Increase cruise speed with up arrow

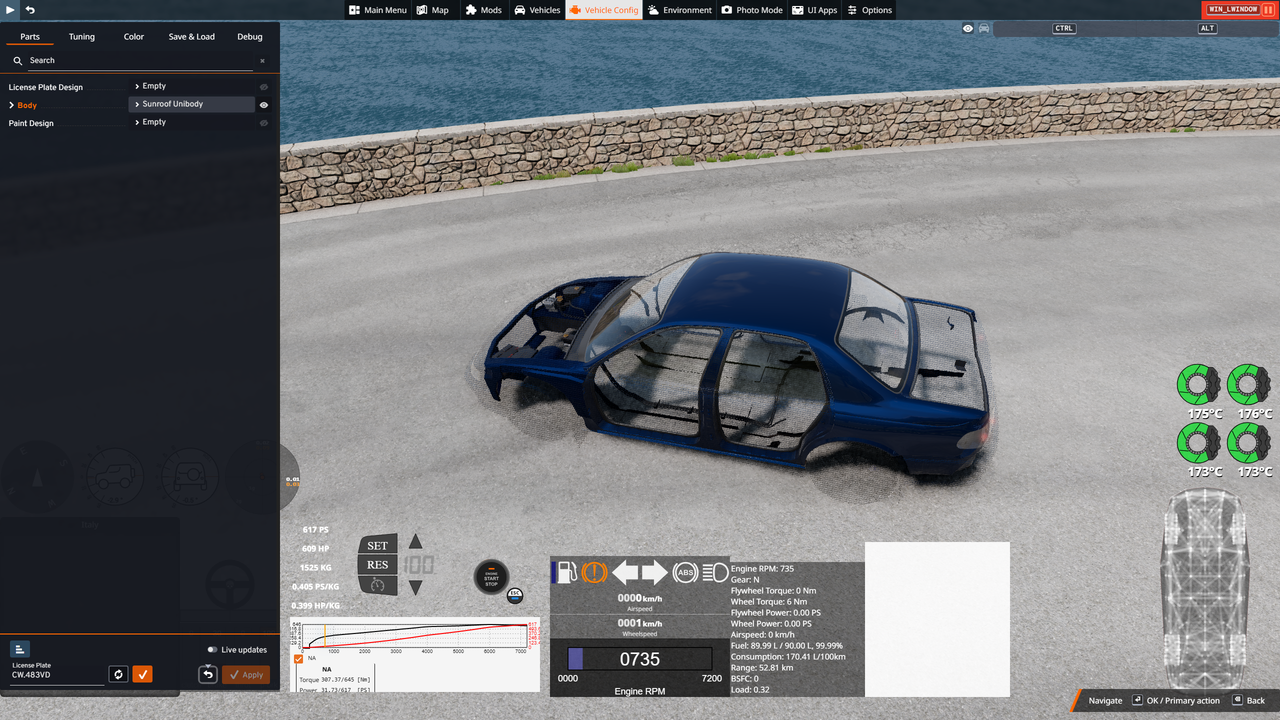(416, 542)
